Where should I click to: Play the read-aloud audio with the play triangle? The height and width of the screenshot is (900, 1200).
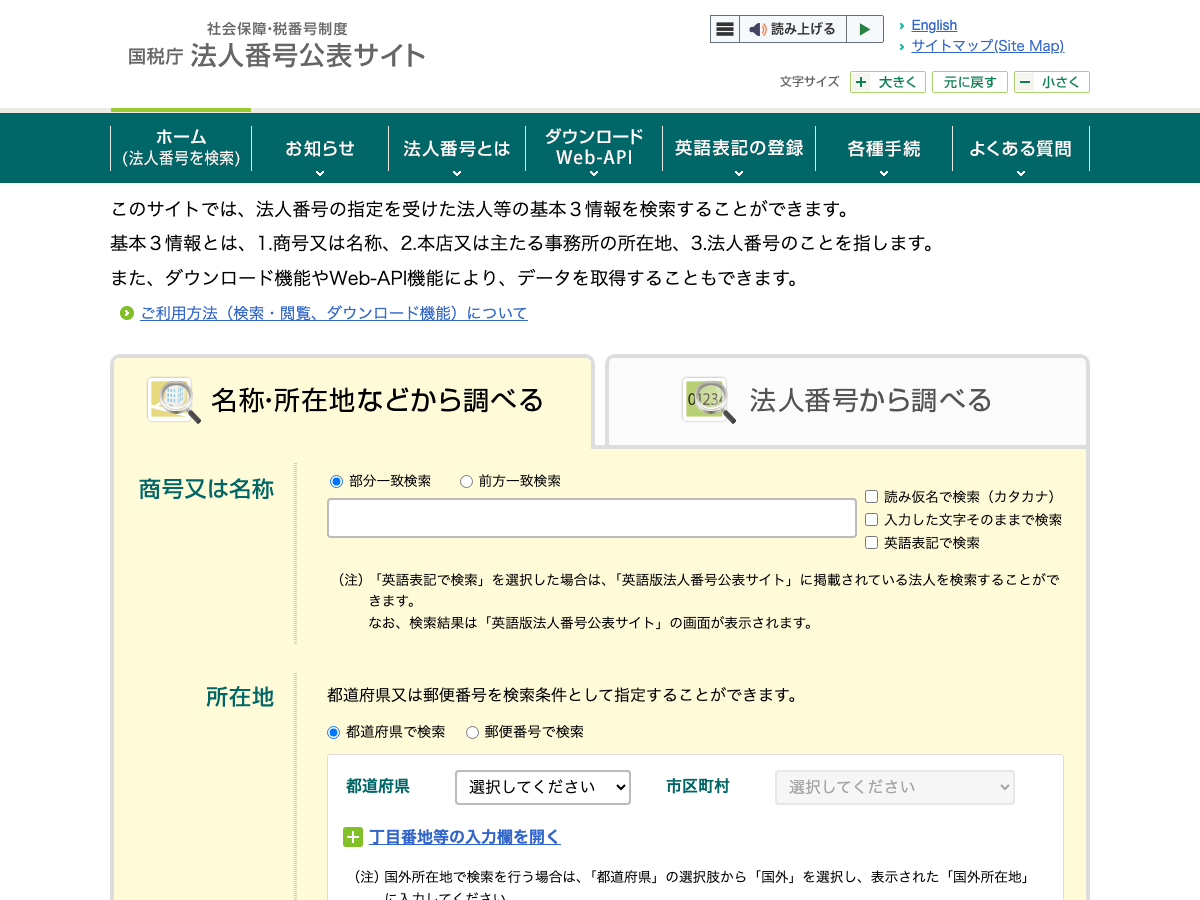click(x=865, y=29)
